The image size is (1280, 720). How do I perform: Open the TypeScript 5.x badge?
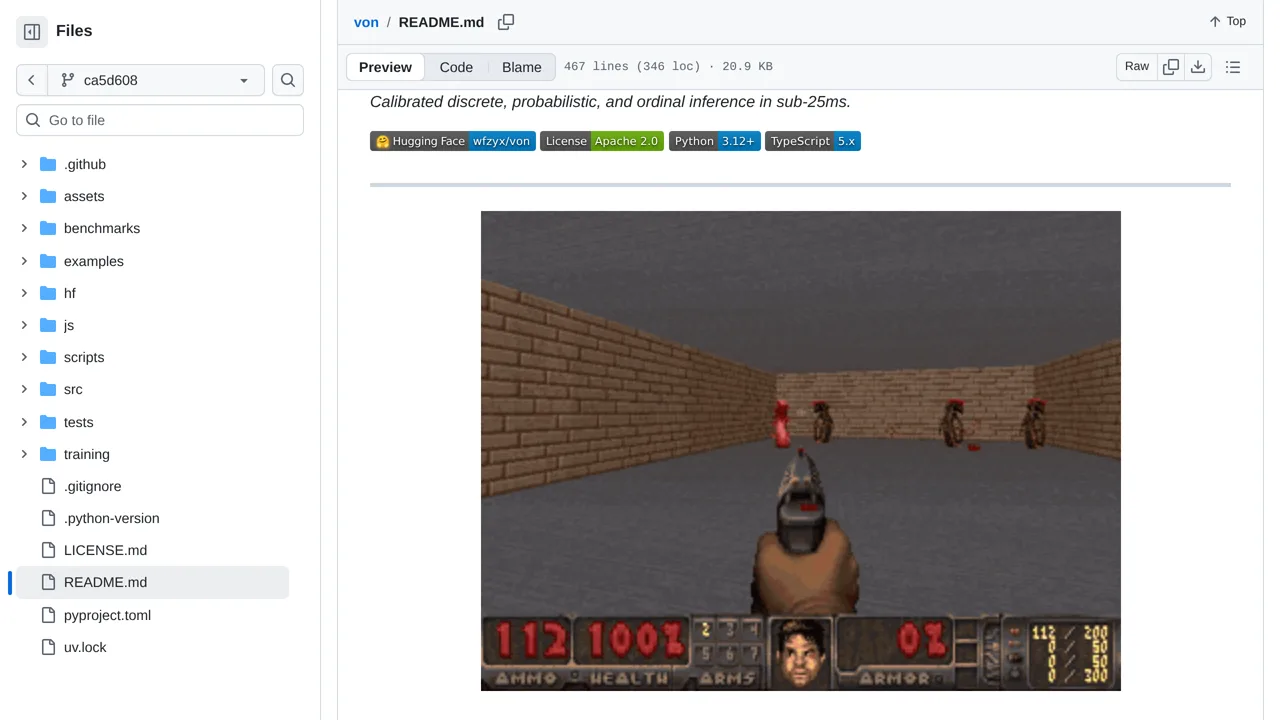[x=813, y=141]
